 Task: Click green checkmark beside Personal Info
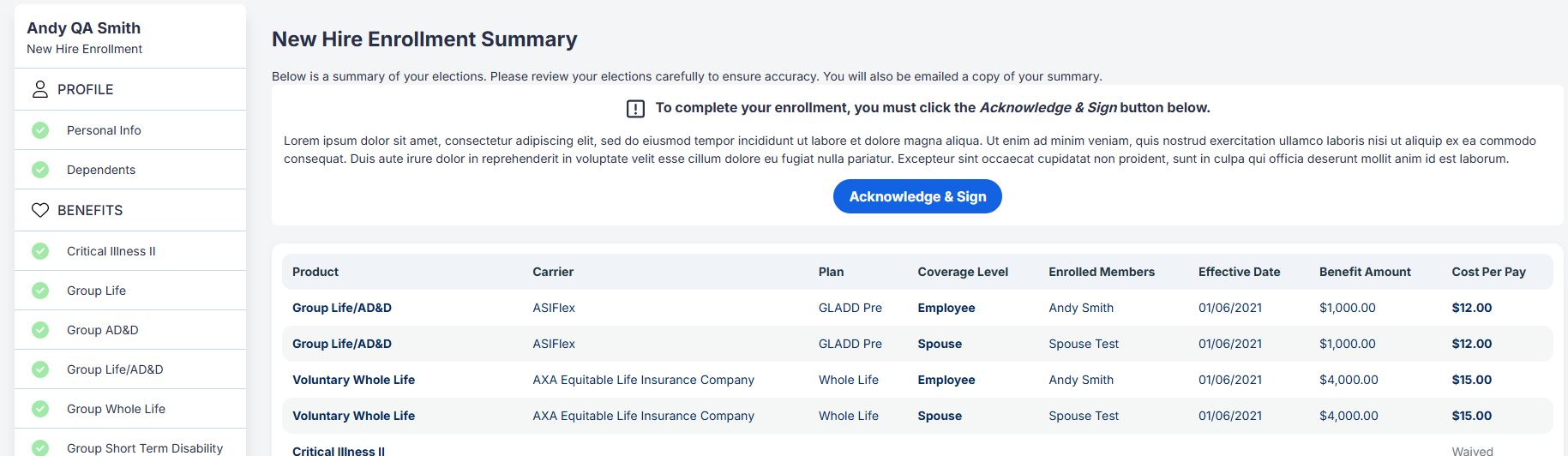[40, 130]
